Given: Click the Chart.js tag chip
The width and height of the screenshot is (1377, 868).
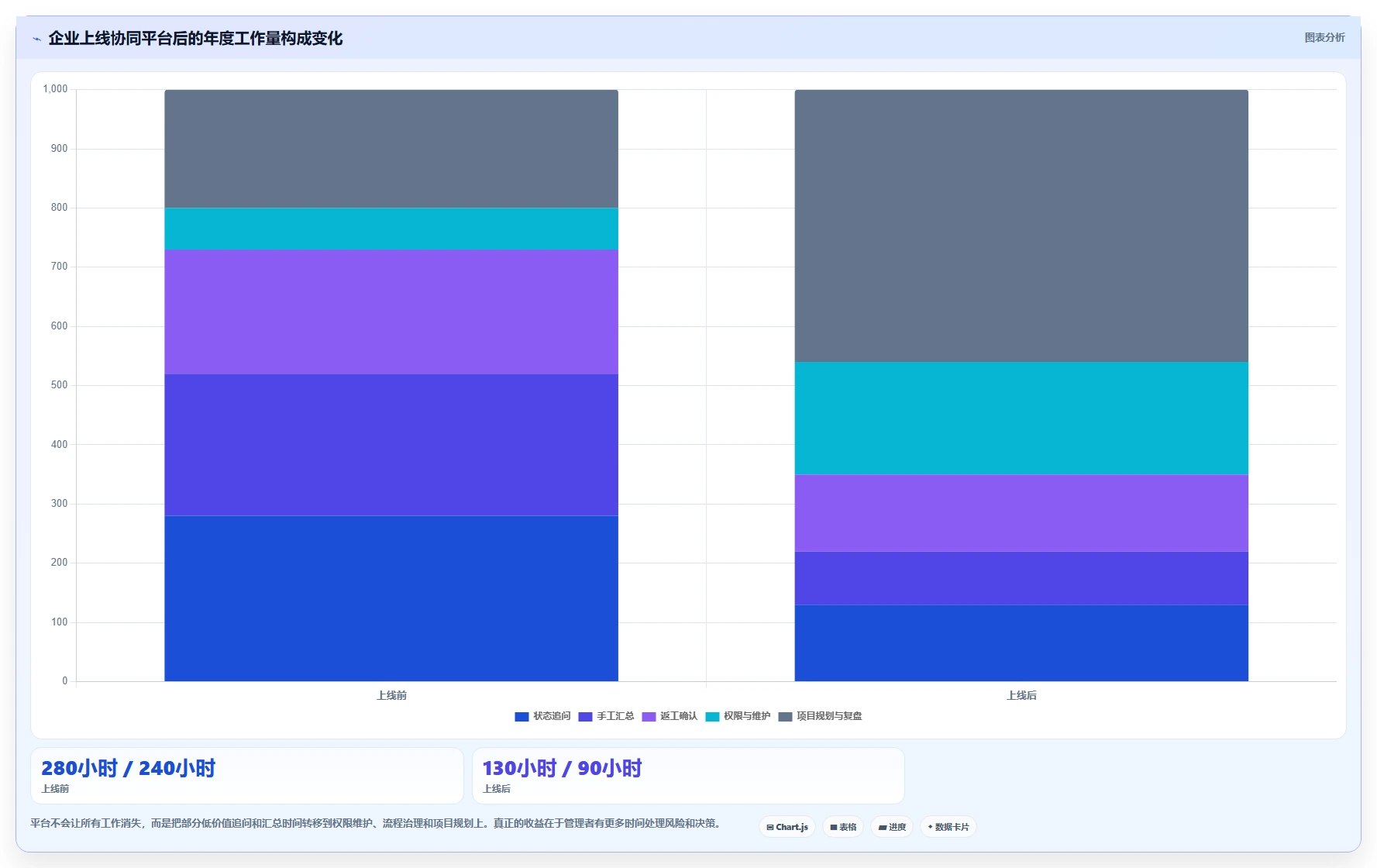Looking at the screenshot, I should [787, 827].
